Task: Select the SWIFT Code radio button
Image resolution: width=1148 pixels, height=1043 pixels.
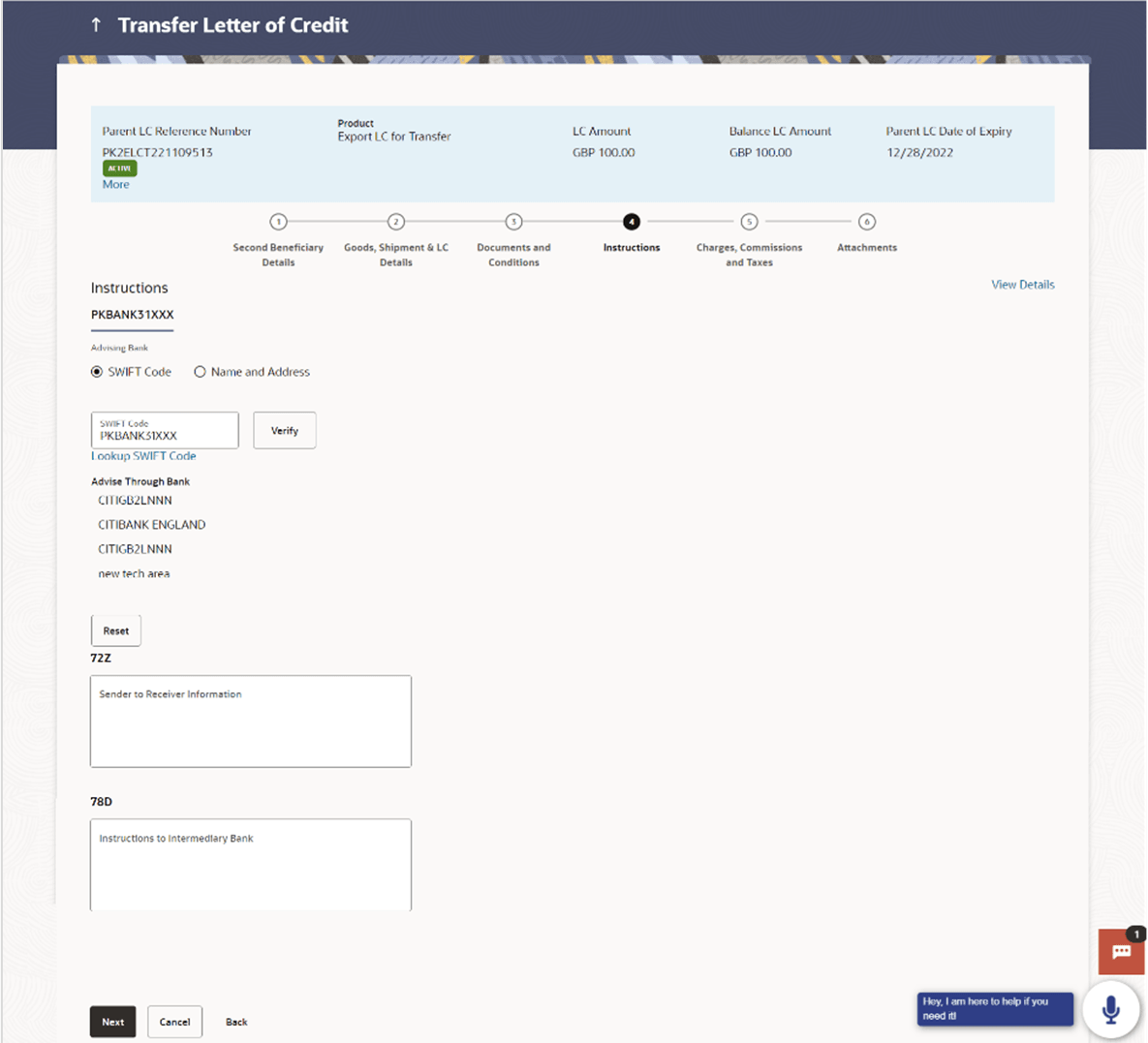Action: tap(97, 372)
